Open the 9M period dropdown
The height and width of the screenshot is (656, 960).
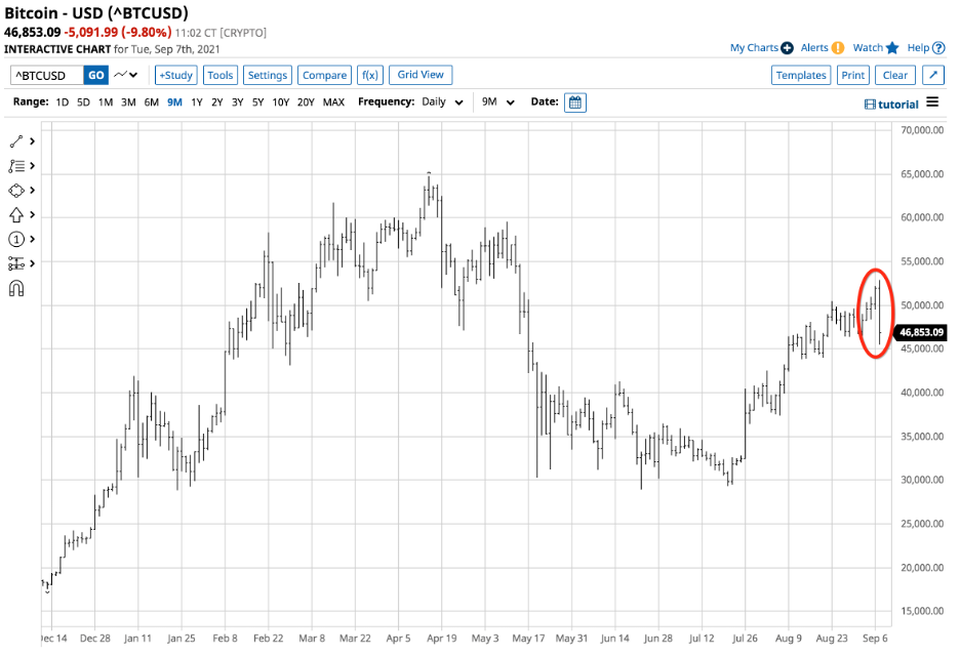point(498,102)
